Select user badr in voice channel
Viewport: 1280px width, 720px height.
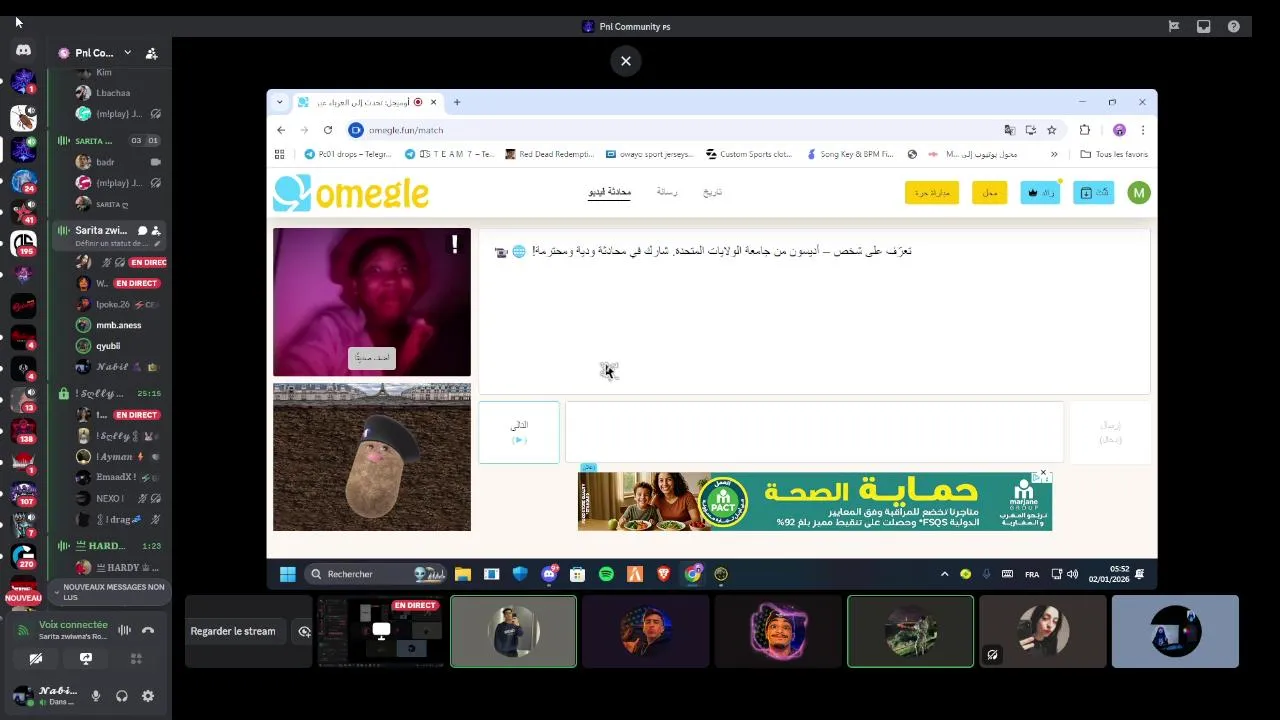(118, 162)
